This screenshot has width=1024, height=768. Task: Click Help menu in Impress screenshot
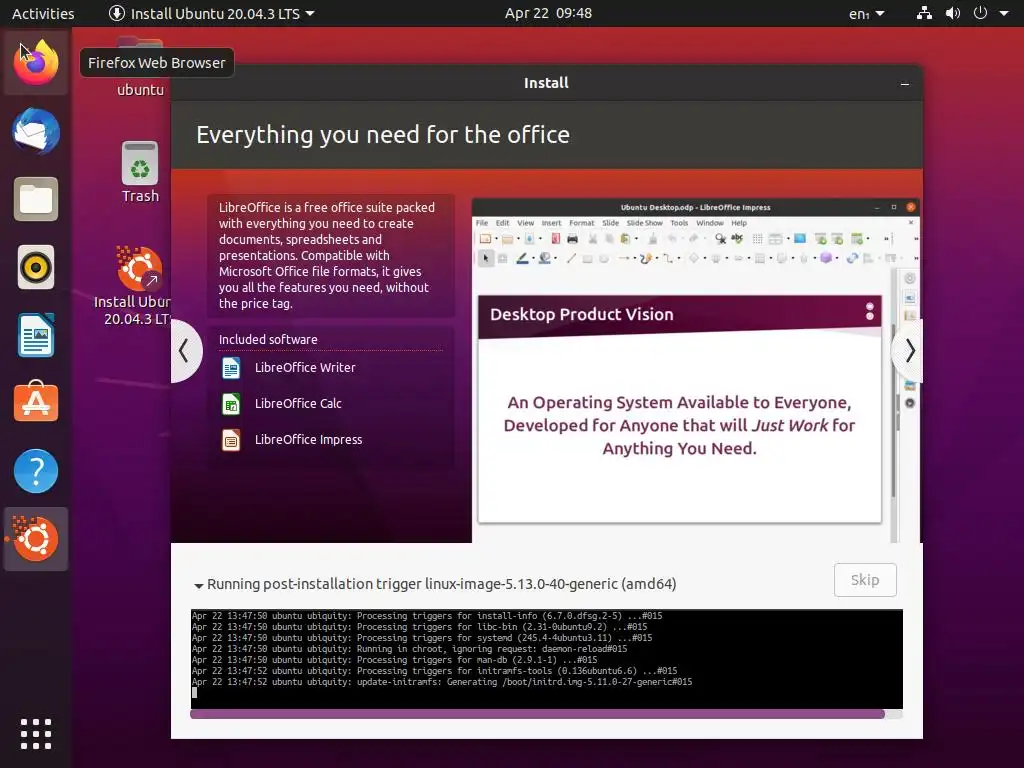(739, 223)
